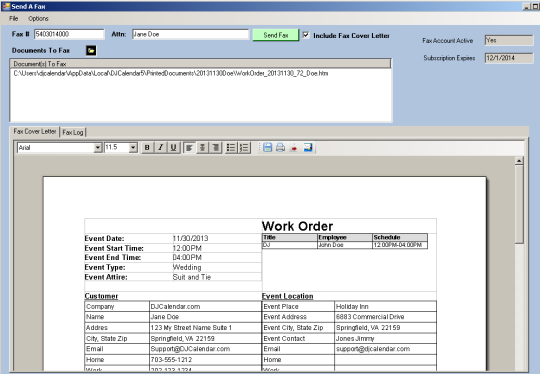Open the 11.5 font size dropdown
Image resolution: width=540 pixels, height=374 pixels.
pyautogui.click(x=133, y=148)
